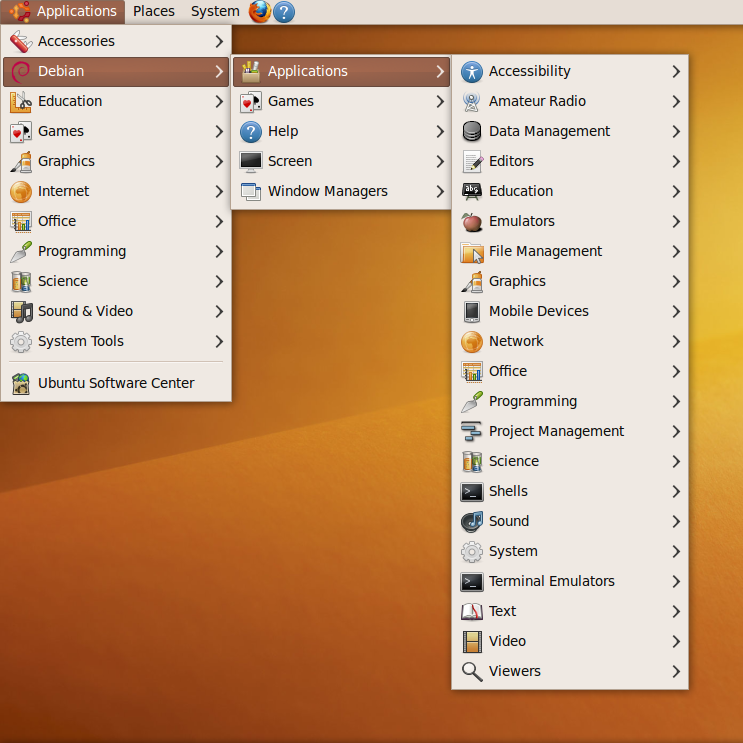This screenshot has height=743, width=743.
Task: Open Education in the main Applications menu
Action: pyautogui.click(x=116, y=101)
